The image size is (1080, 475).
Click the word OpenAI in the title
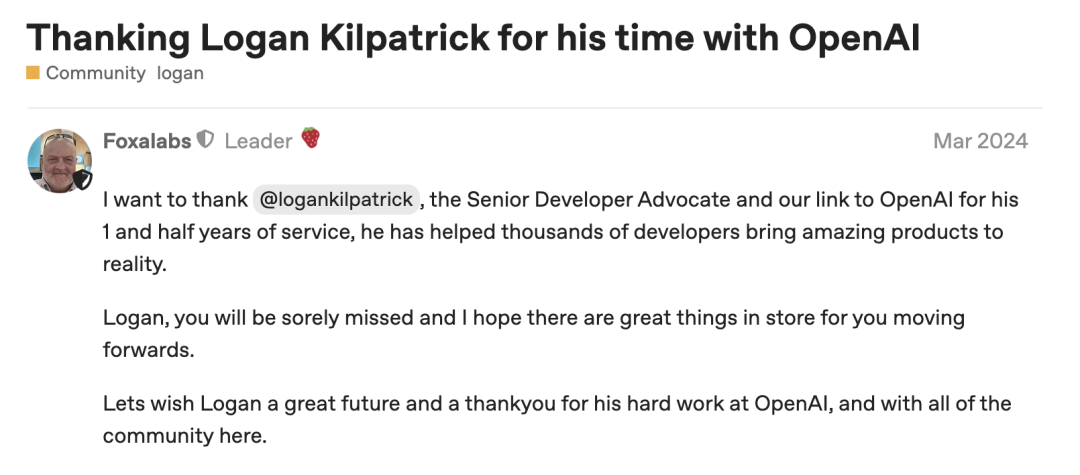click(x=854, y=37)
